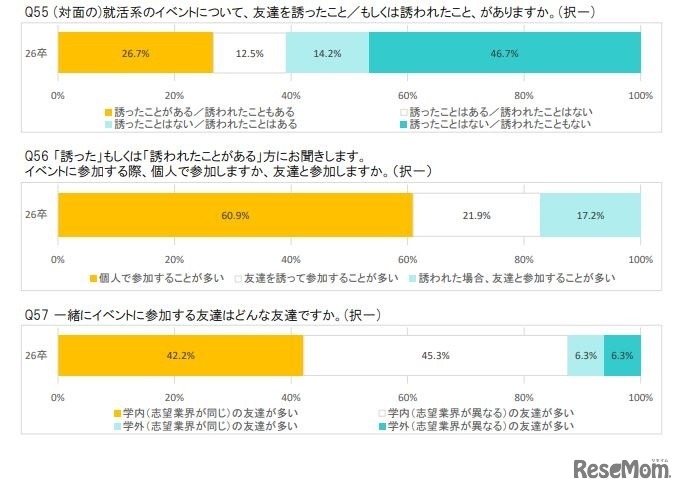Select the teal 6.3% segment in Q57

pos(622,354)
